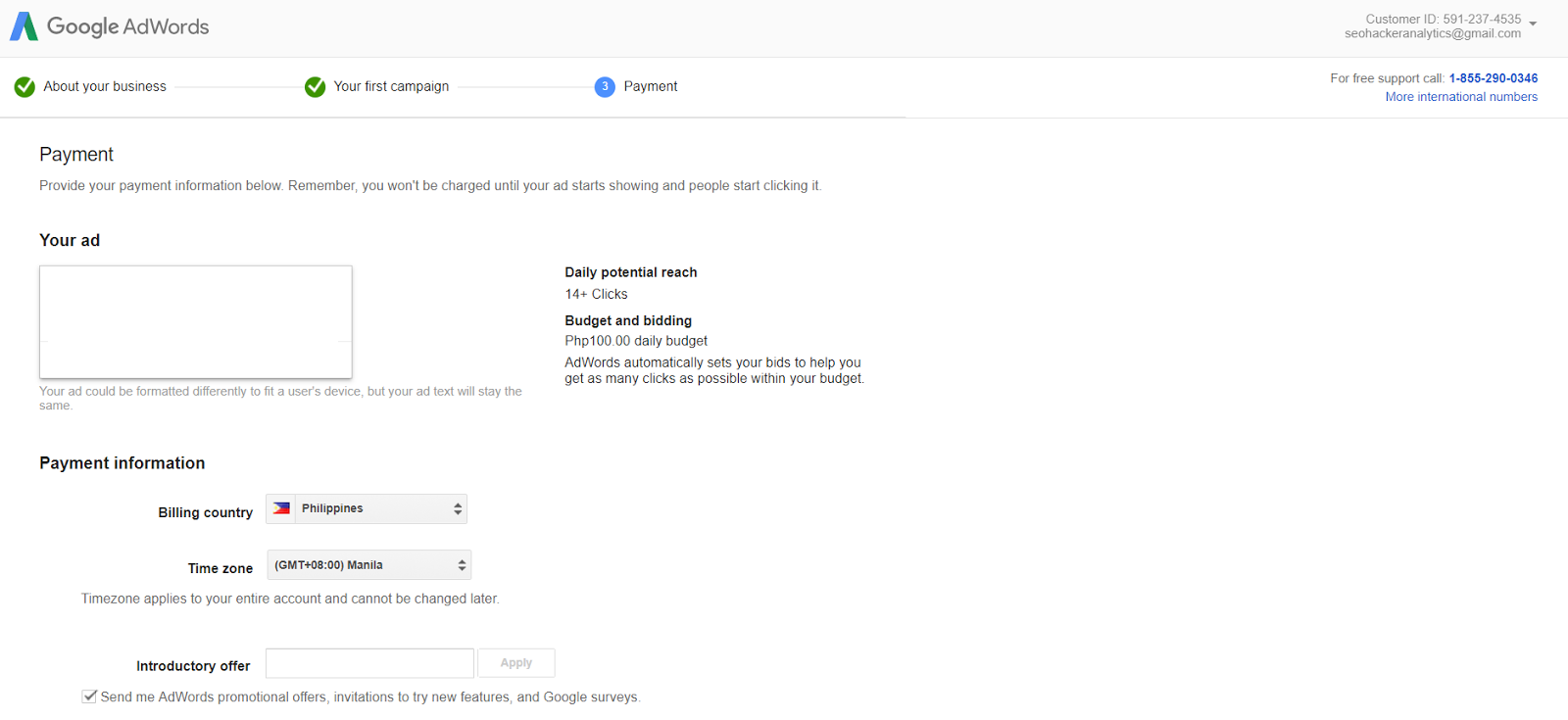Click into the Introductory offer input field
1568x720 pixels.
pyautogui.click(x=369, y=663)
